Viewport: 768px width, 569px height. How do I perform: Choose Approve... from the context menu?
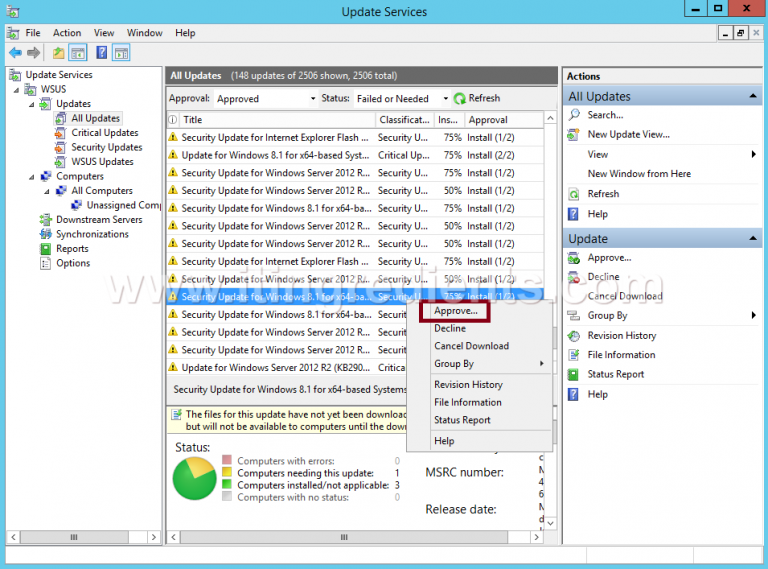(x=455, y=311)
